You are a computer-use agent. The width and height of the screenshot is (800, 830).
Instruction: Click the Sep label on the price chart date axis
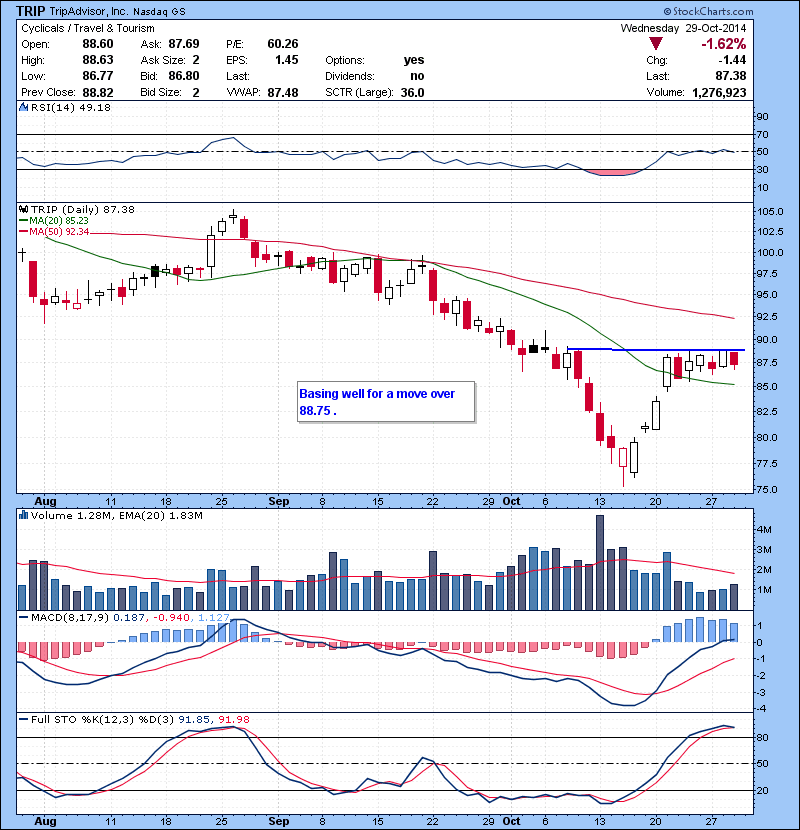click(x=278, y=501)
